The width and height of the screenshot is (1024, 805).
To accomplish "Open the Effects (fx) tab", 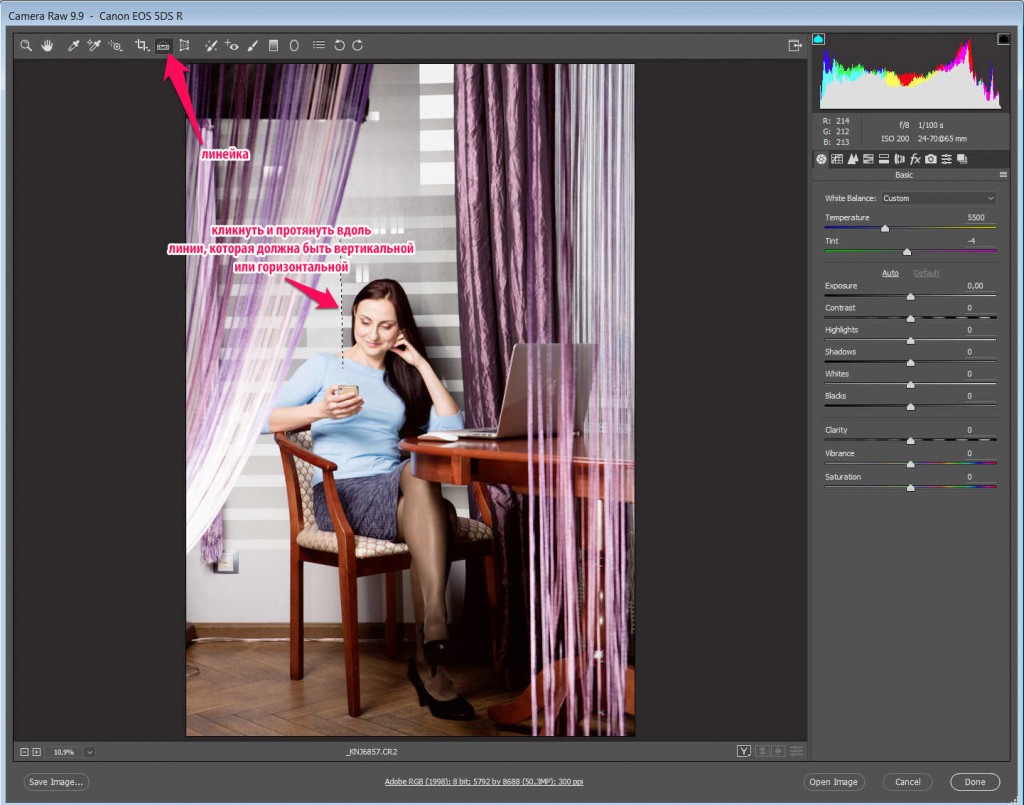I will click(x=915, y=159).
